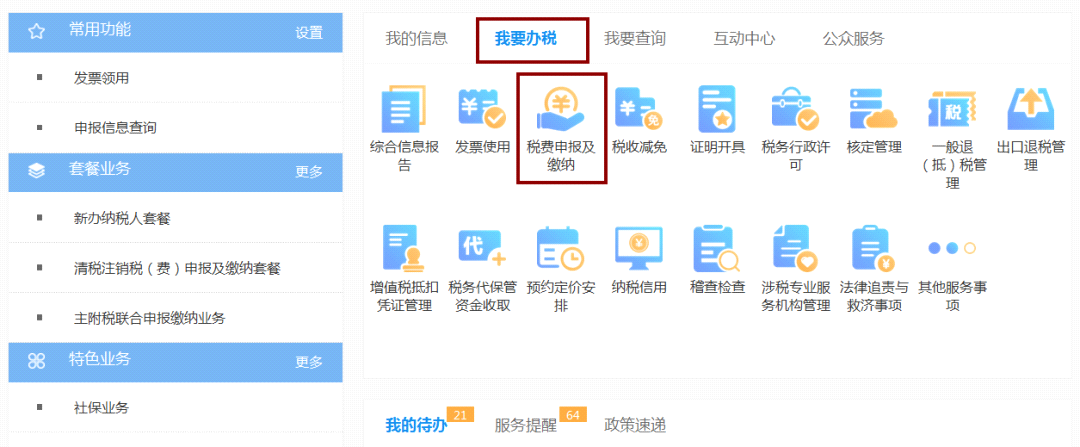
Task: Open 证明开具 icon
Action: [x=717, y=110]
